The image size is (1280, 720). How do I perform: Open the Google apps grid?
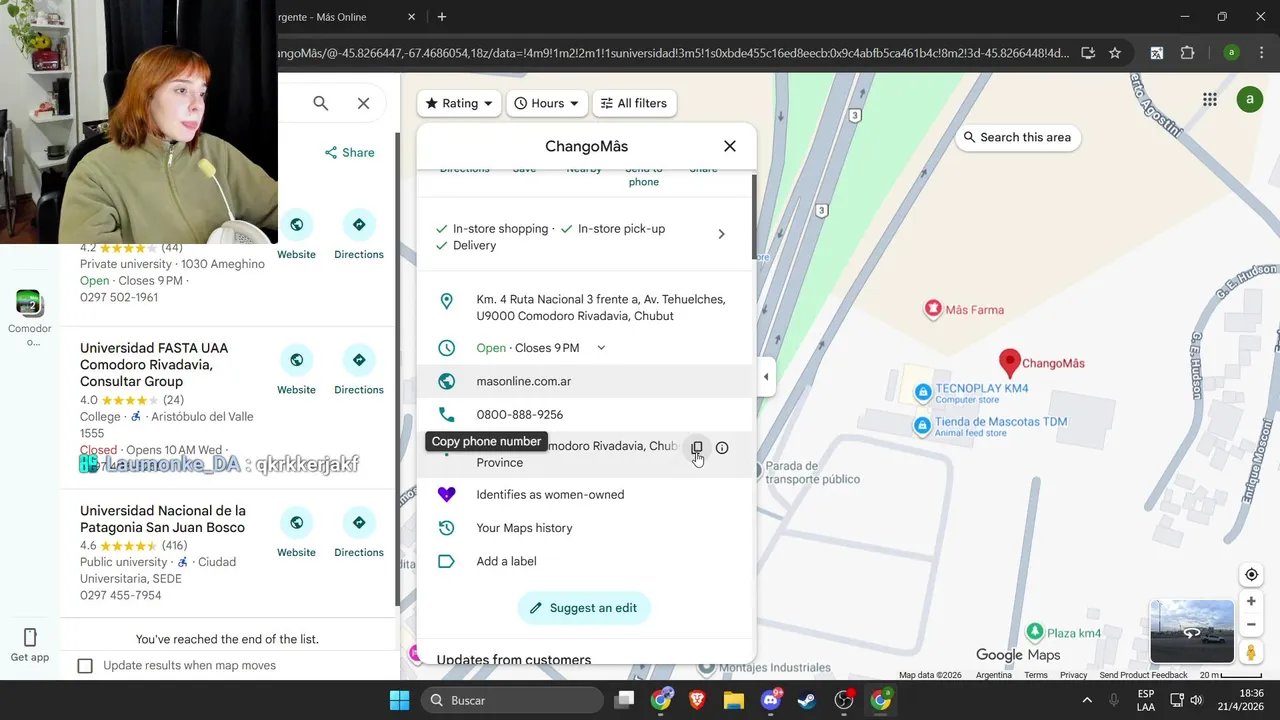pos(1210,99)
